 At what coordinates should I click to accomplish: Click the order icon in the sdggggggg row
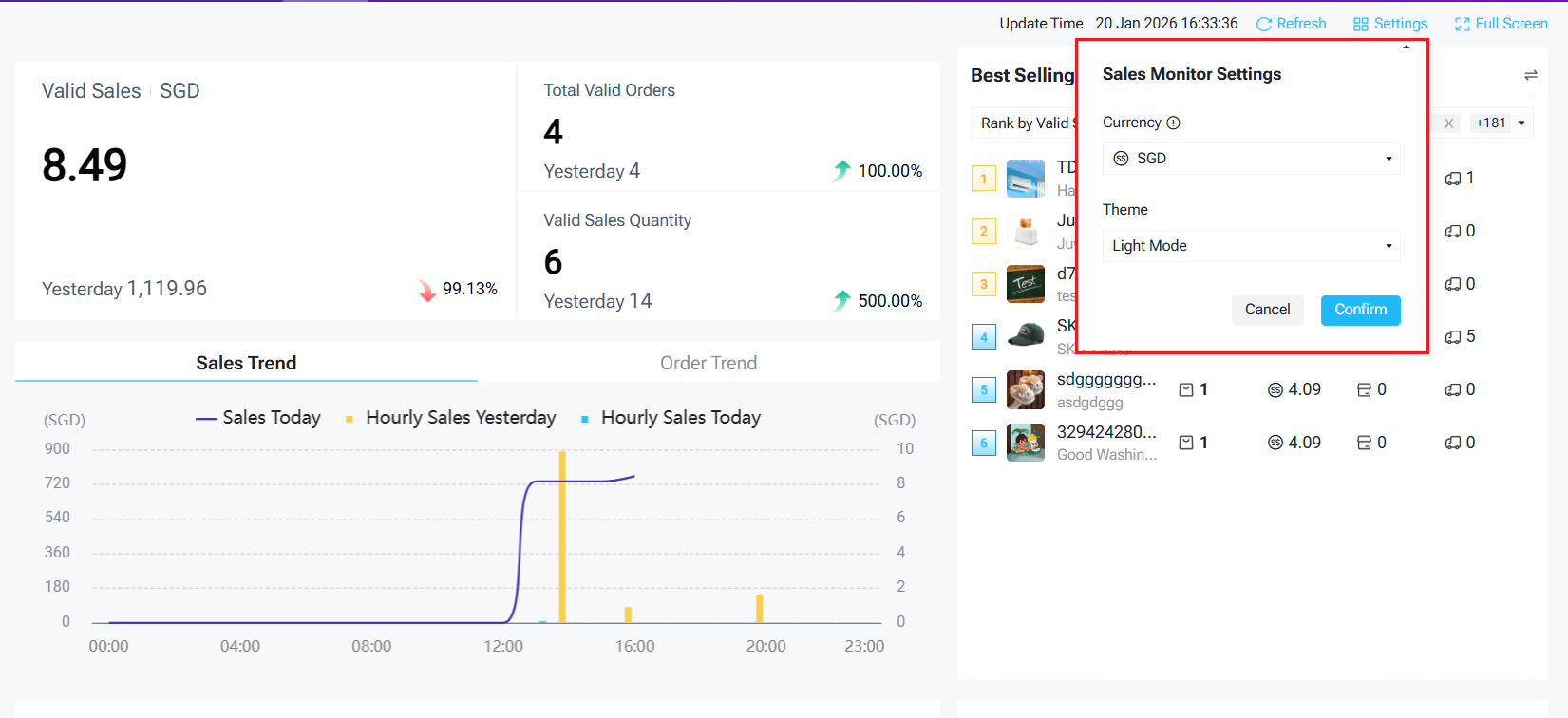(1185, 389)
